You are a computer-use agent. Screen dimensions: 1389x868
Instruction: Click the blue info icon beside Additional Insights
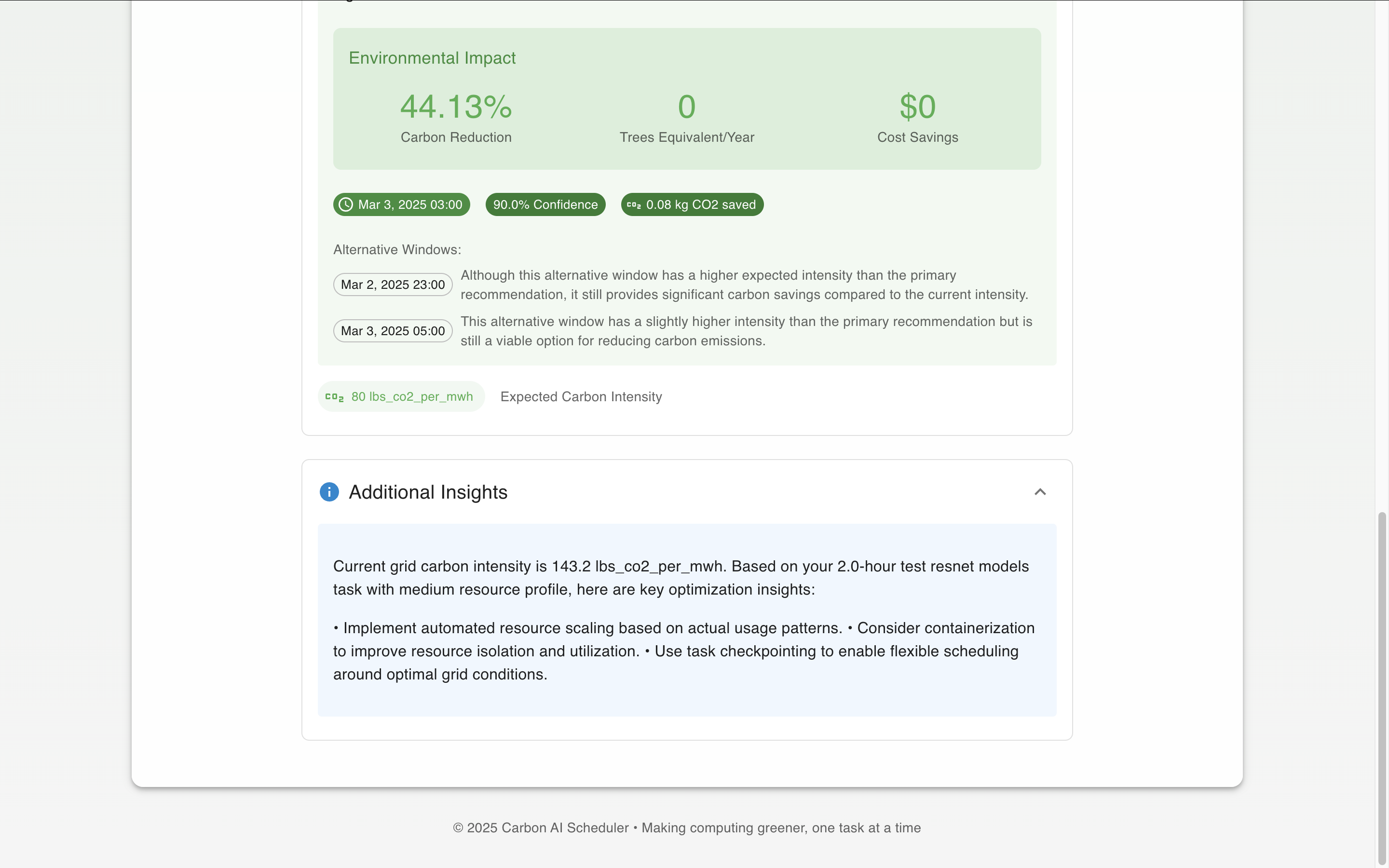(x=329, y=492)
